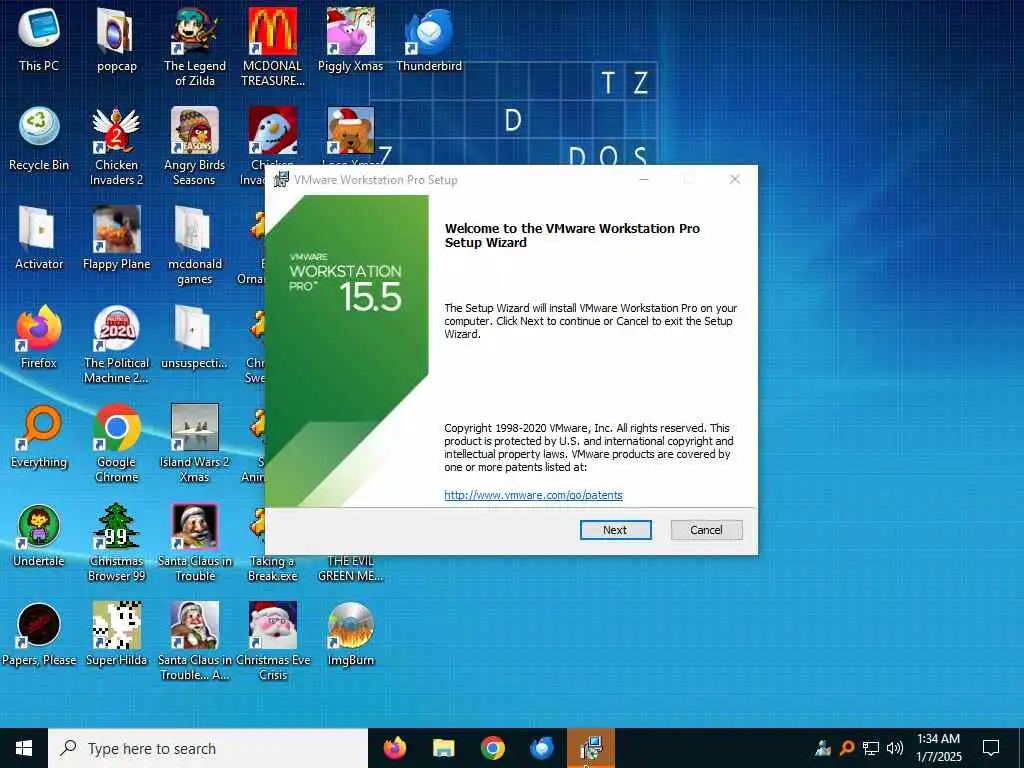Select THE EVIL GREEN ME... desktop item

point(351,568)
